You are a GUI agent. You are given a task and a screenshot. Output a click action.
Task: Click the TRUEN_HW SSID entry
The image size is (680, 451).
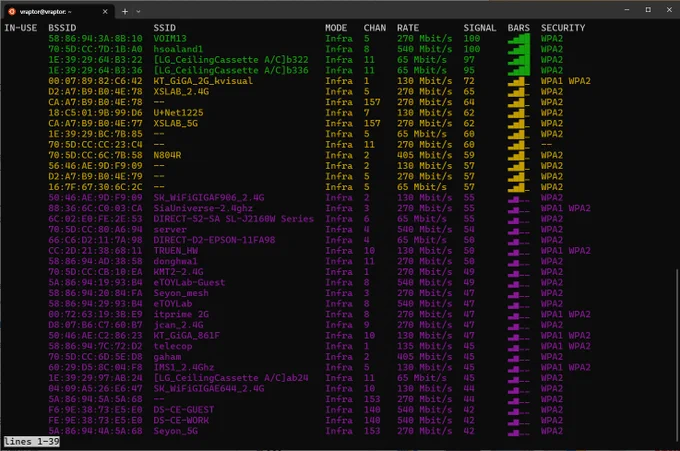(x=175, y=251)
